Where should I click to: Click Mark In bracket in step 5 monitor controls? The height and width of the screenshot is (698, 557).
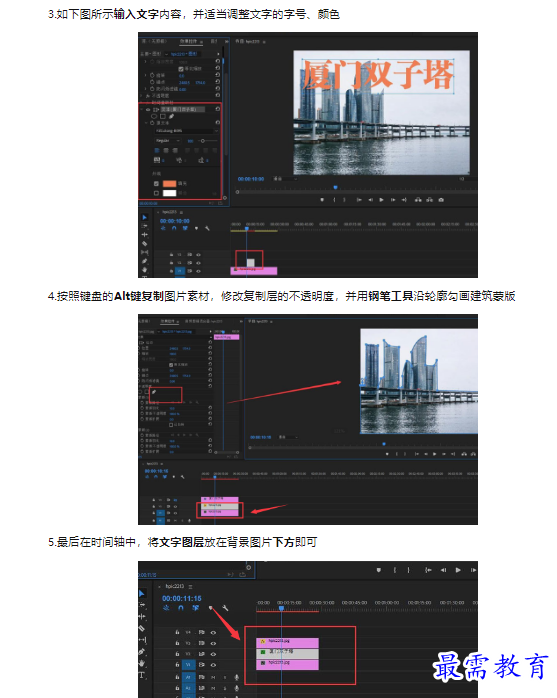[394, 570]
